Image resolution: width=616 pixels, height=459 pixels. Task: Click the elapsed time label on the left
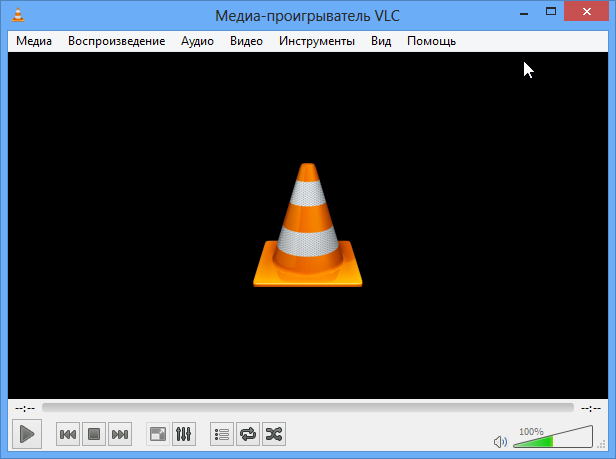25,409
